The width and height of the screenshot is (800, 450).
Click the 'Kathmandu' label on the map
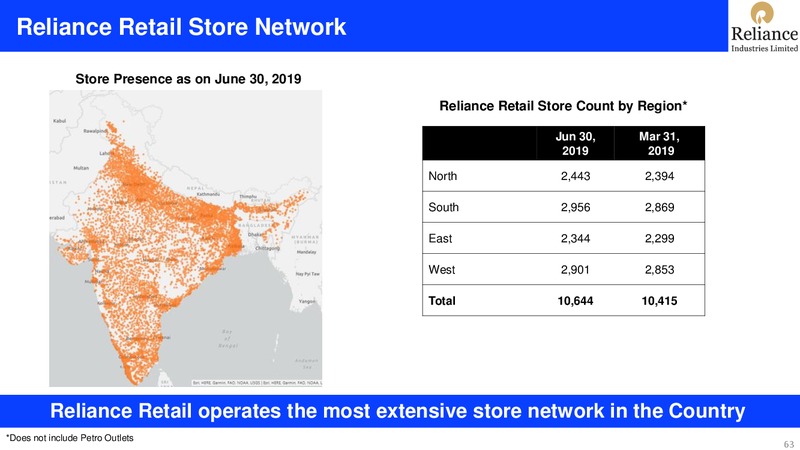(x=209, y=194)
